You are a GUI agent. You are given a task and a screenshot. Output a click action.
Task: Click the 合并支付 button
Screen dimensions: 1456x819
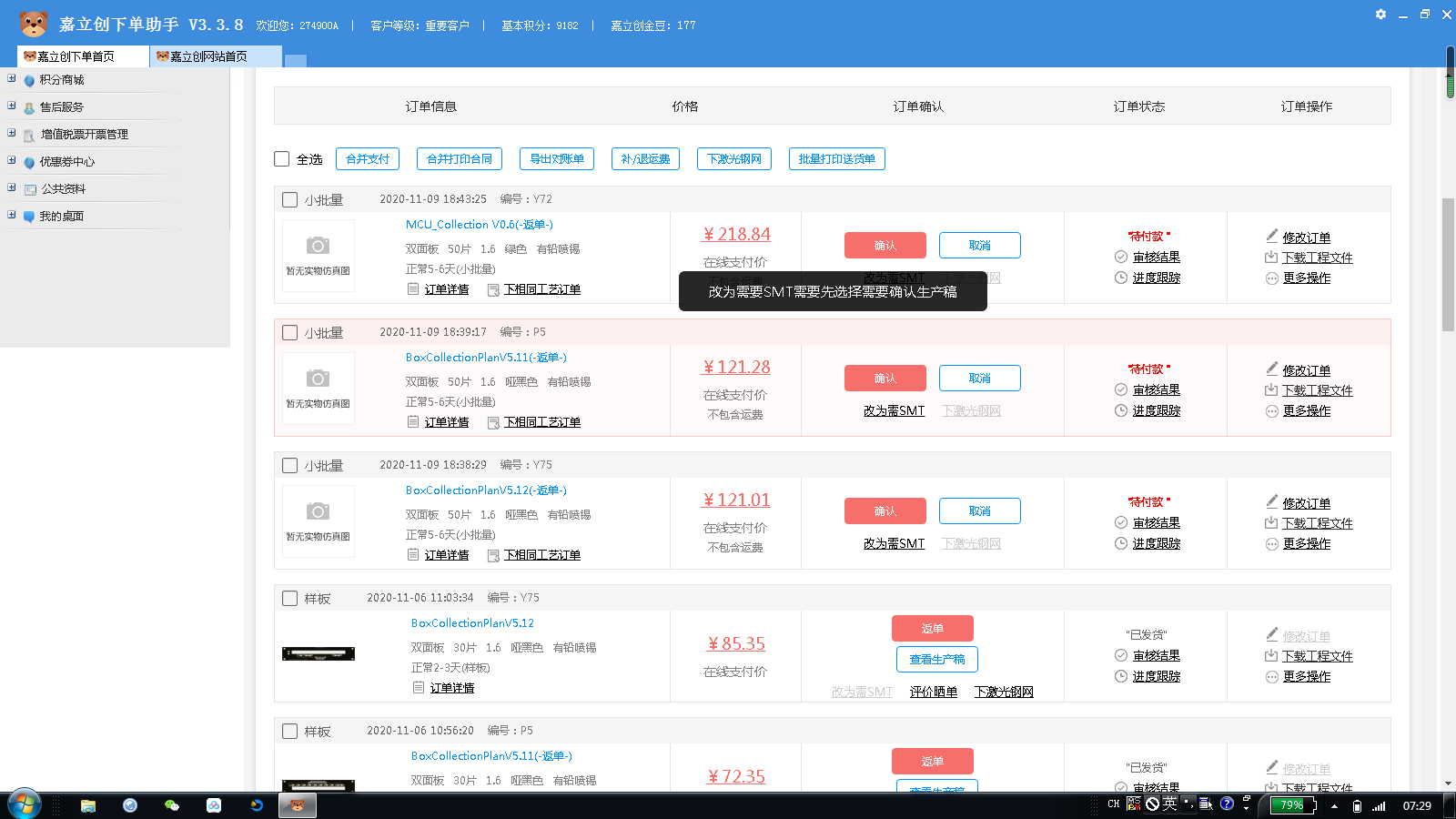368,158
